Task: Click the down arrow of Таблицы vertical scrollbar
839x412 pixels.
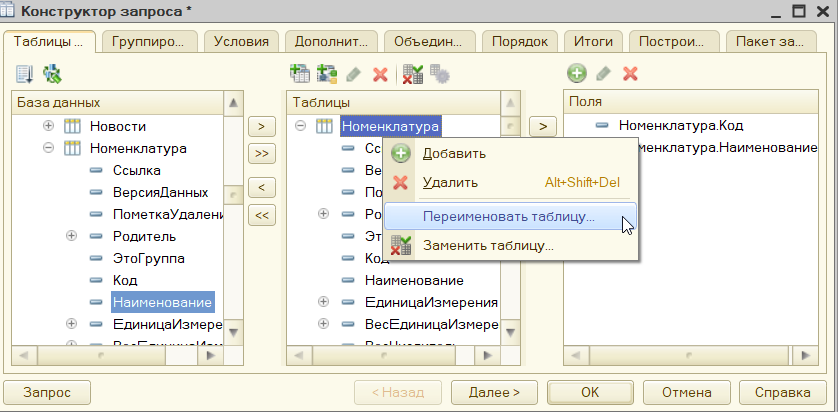Action: 510,333
